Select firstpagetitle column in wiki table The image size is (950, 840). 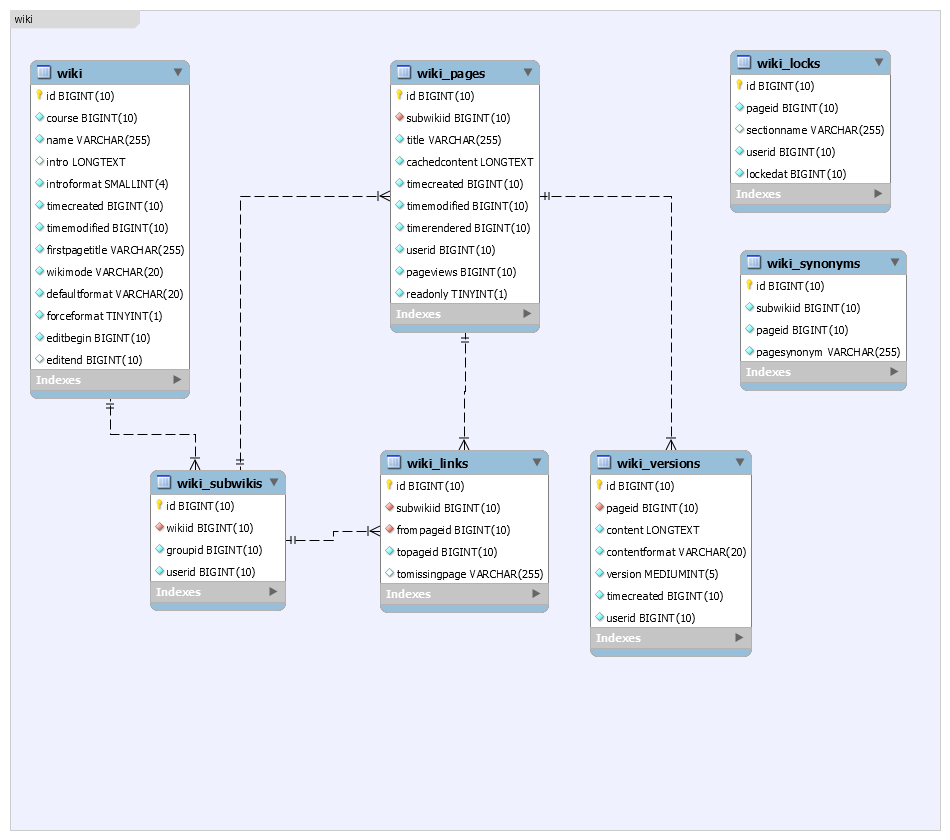pos(115,250)
